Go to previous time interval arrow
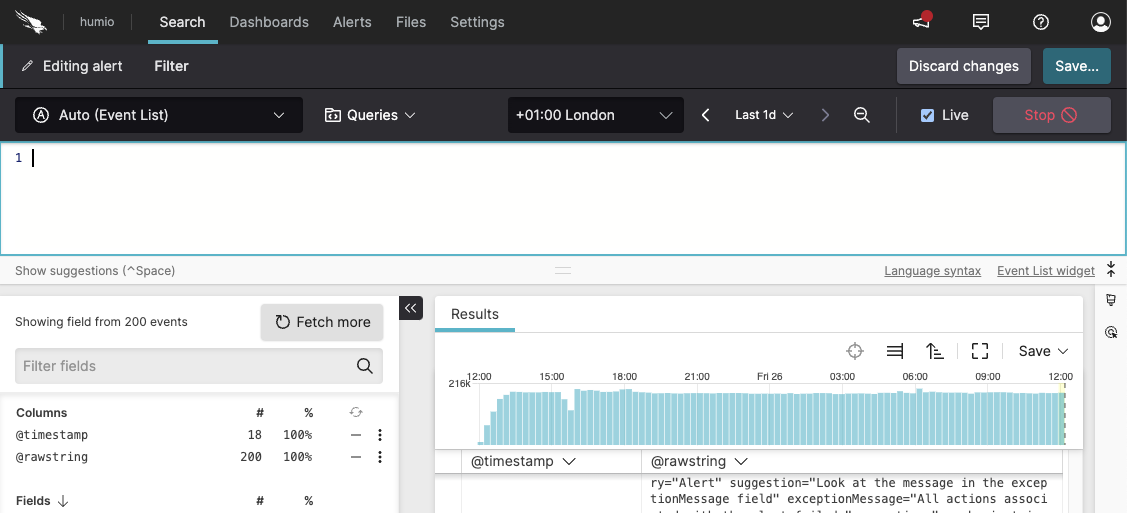 [706, 115]
